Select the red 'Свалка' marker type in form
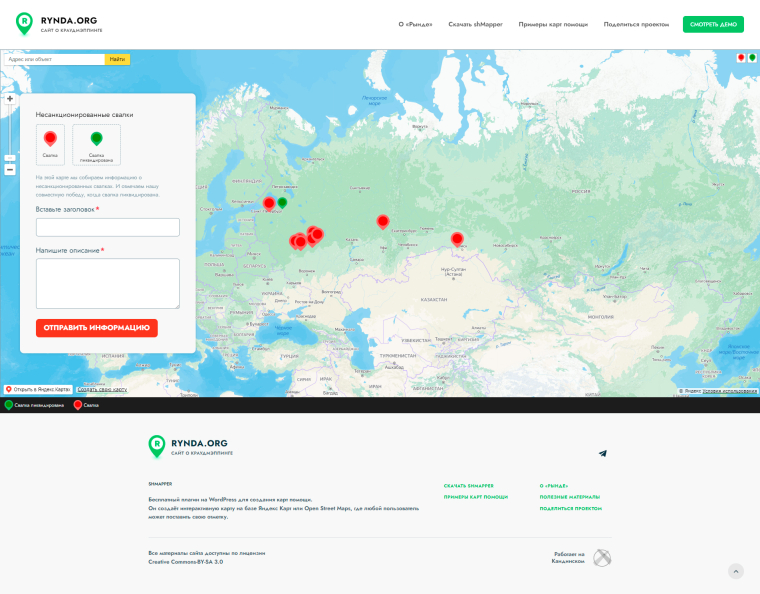The image size is (760, 594). tap(51, 144)
